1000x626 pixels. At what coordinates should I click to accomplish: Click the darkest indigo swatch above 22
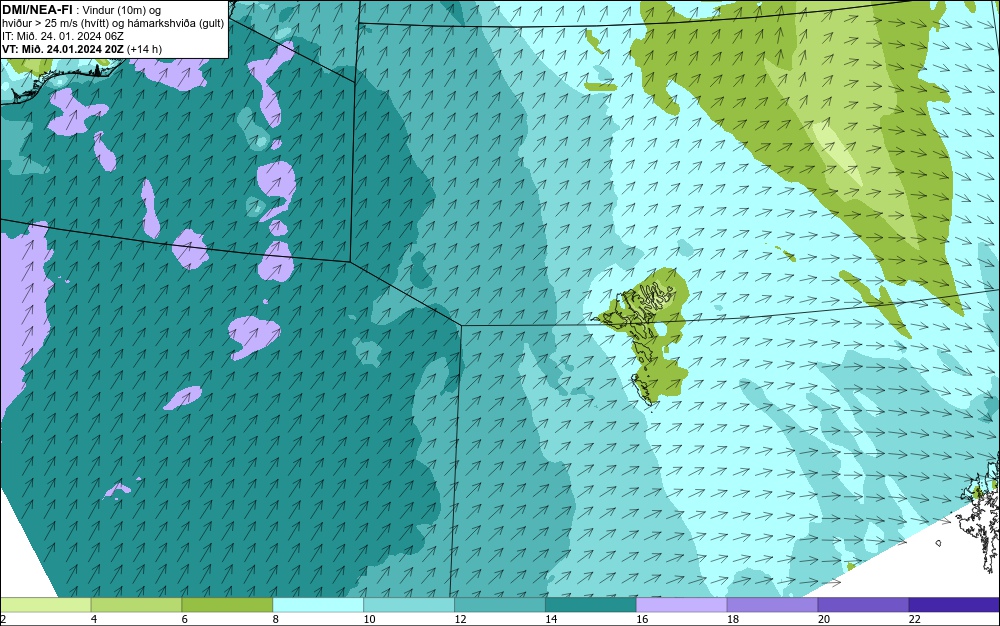[954, 605]
